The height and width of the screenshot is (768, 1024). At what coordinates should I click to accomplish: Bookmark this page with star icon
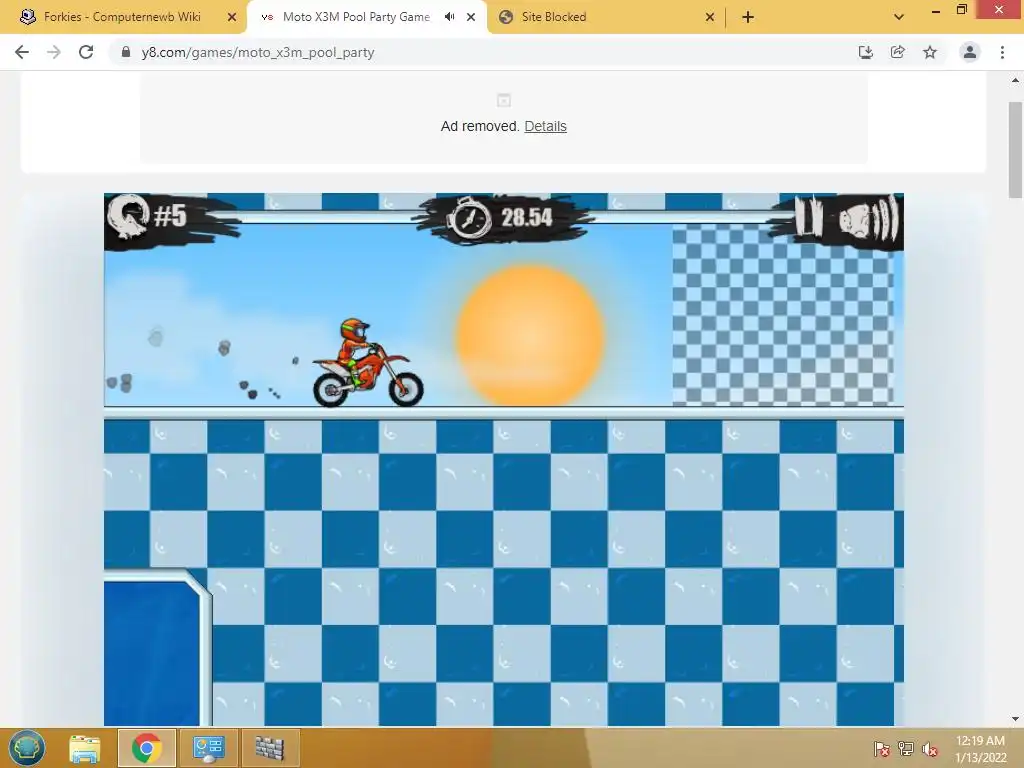pyautogui.click(x=930, y=52)
